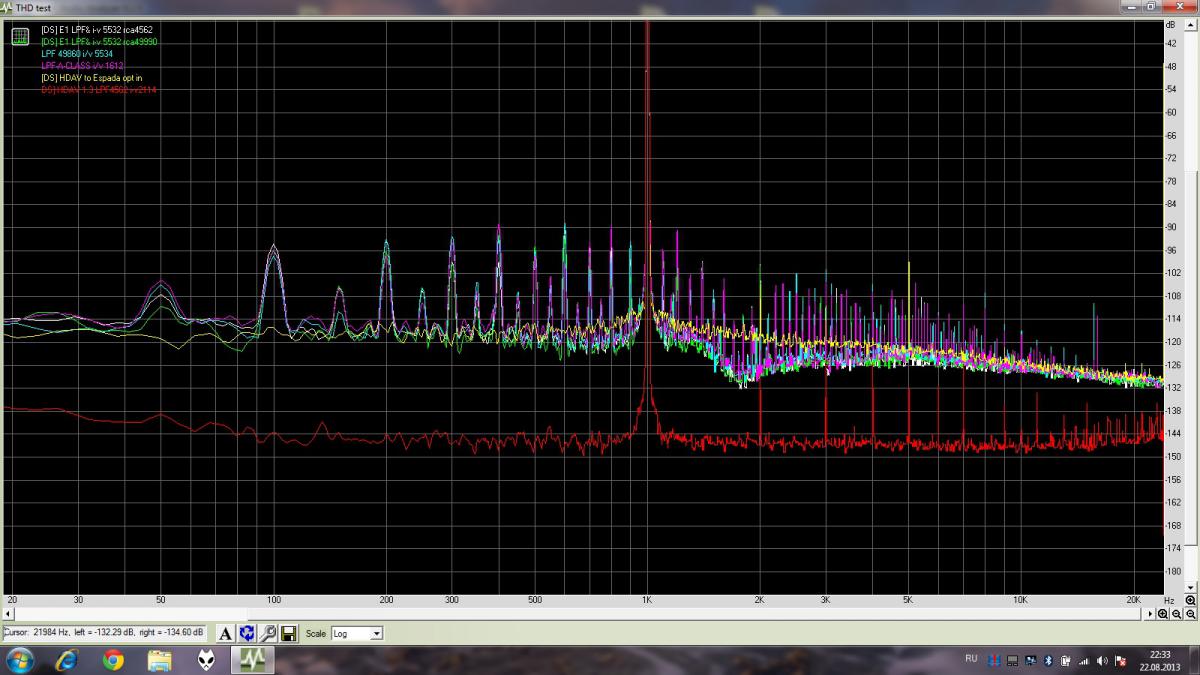Click the zoom-out magnifier in the bottom-right corner

tap(1190, 614)
